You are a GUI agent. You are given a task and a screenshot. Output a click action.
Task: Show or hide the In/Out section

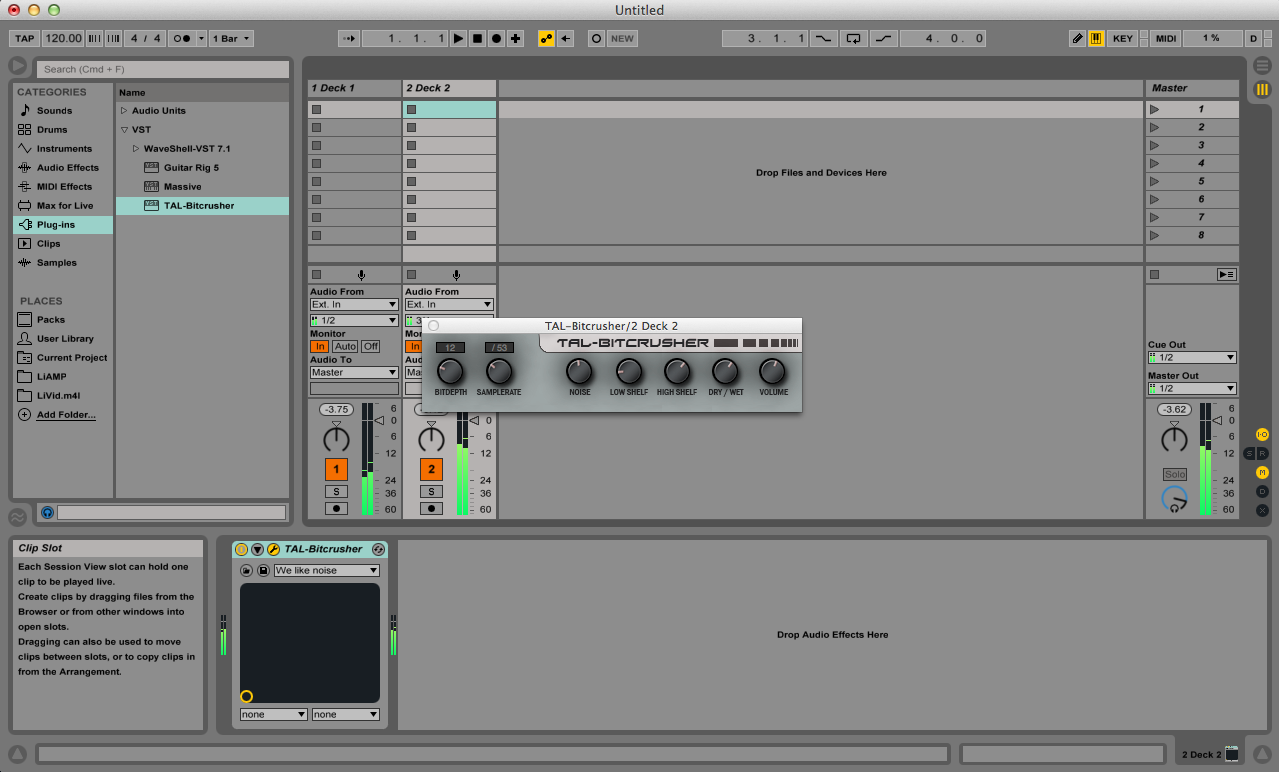point(1262,434)
